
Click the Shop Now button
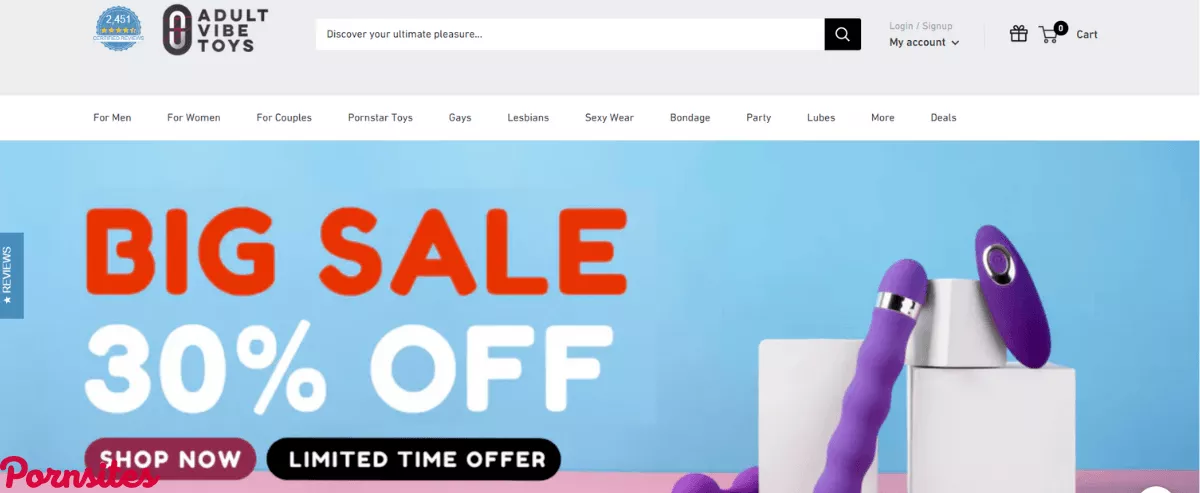coord(170,459)
